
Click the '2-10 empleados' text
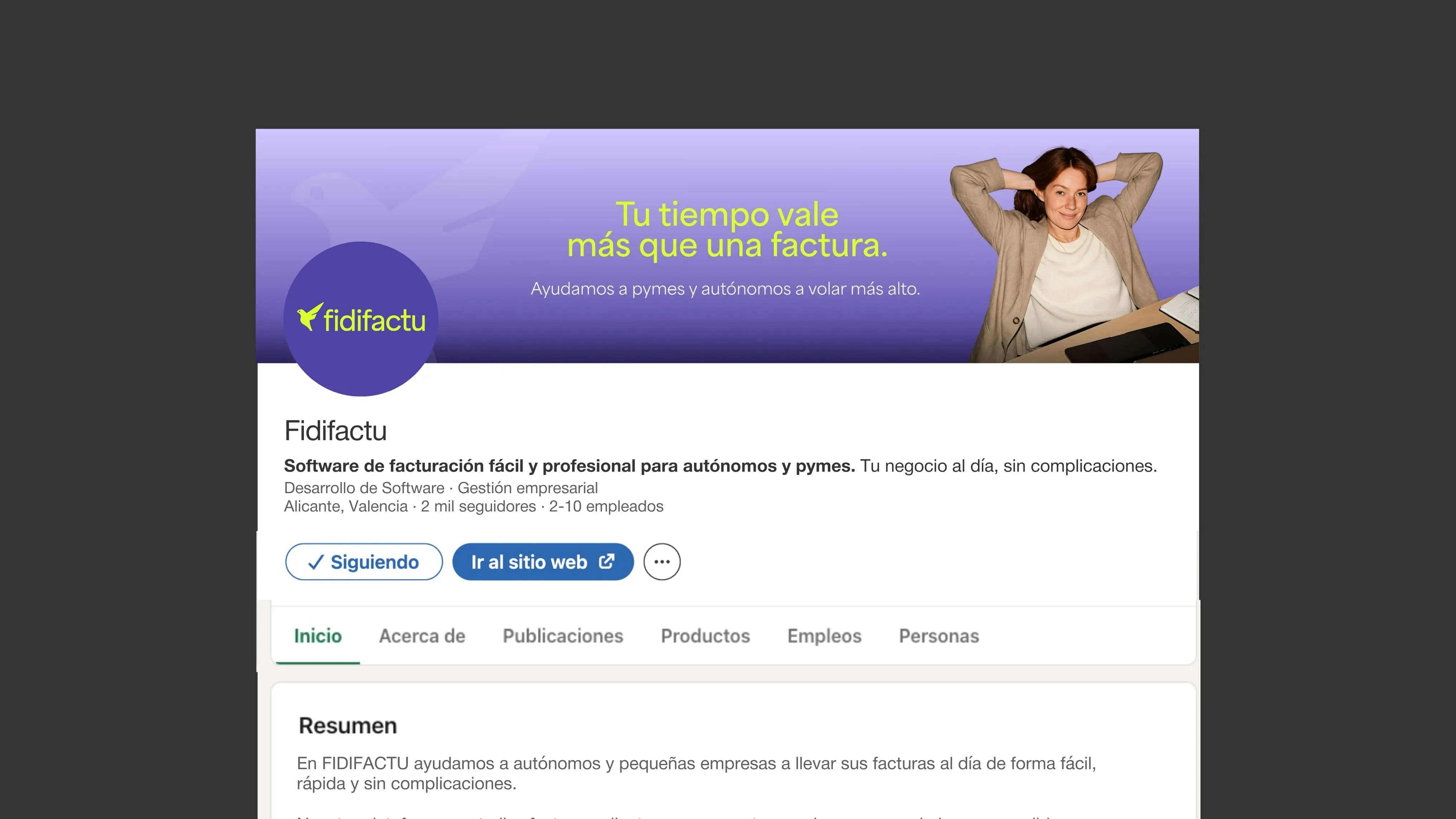[x=606, y=506]
